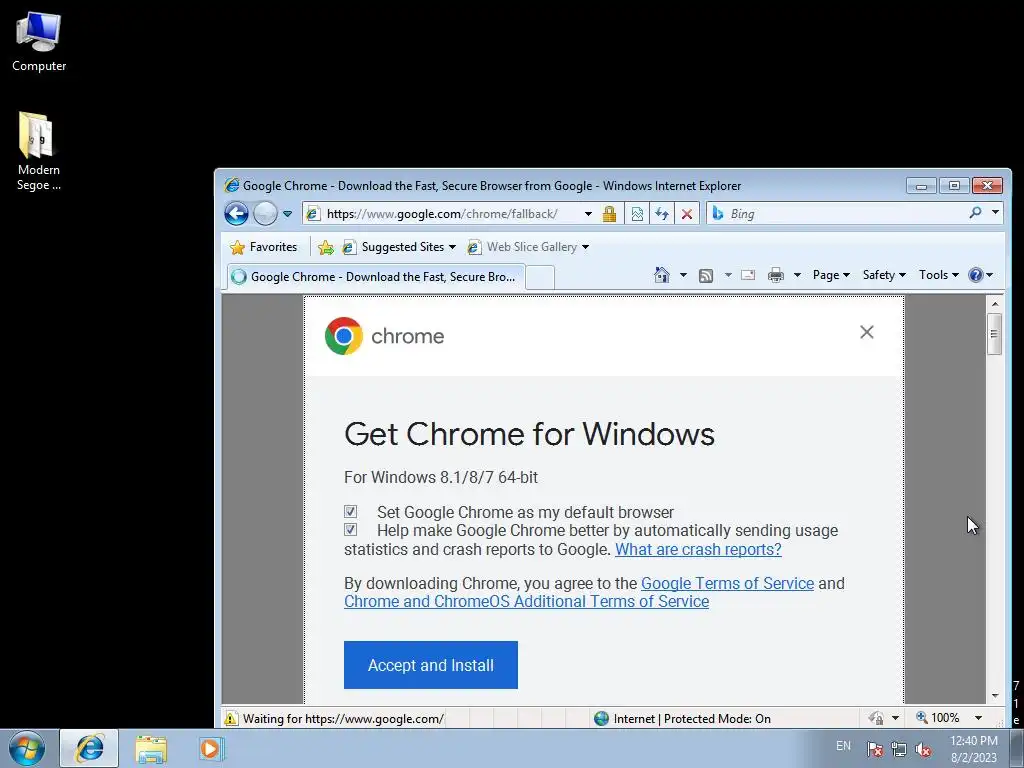1024x768 pixels.
Task: Click the Action Center flag icon
Action: pyautogui.click(x=874, y=749)
